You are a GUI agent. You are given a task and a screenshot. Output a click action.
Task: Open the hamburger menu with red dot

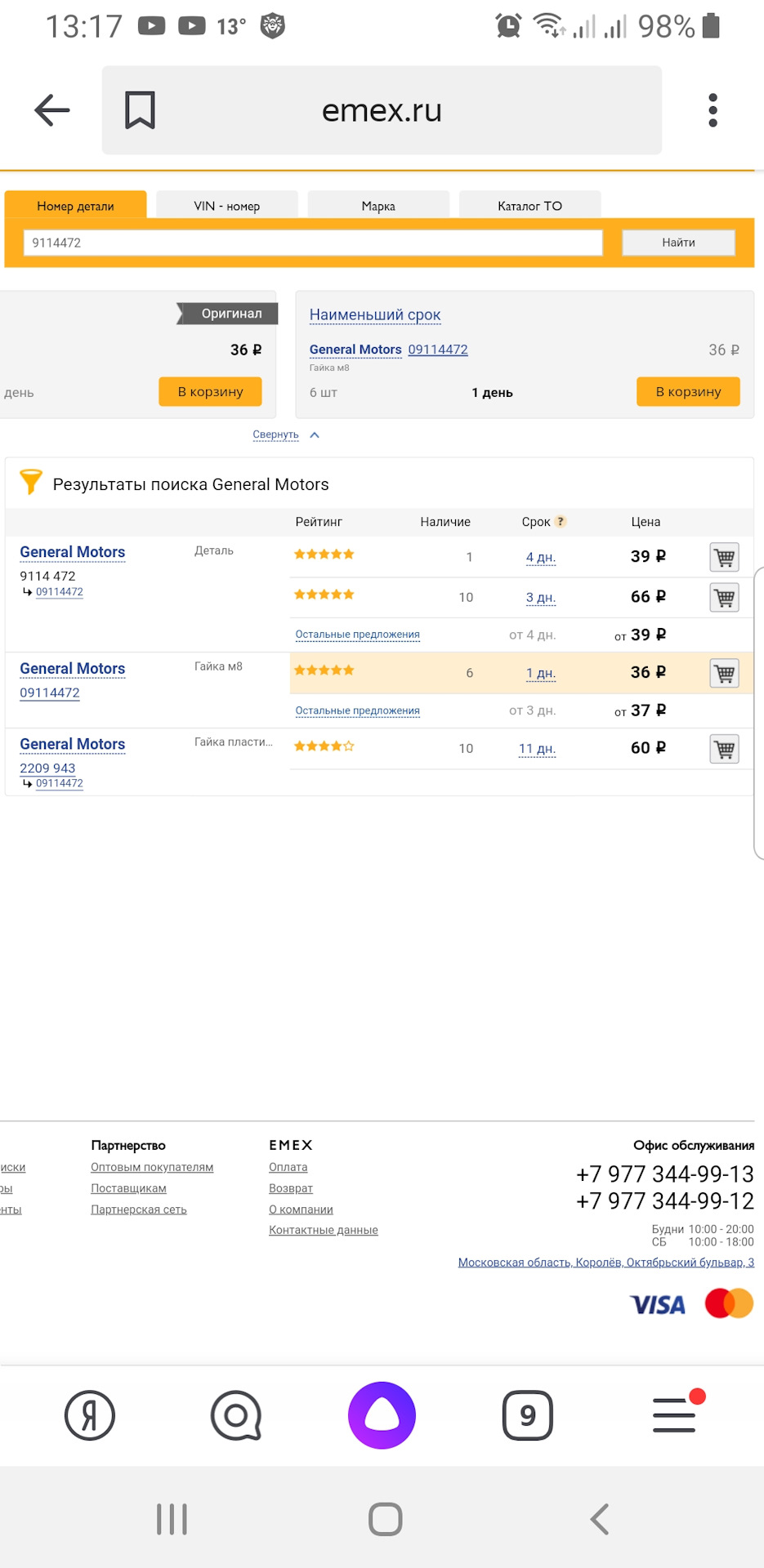tap(672, 1415)
